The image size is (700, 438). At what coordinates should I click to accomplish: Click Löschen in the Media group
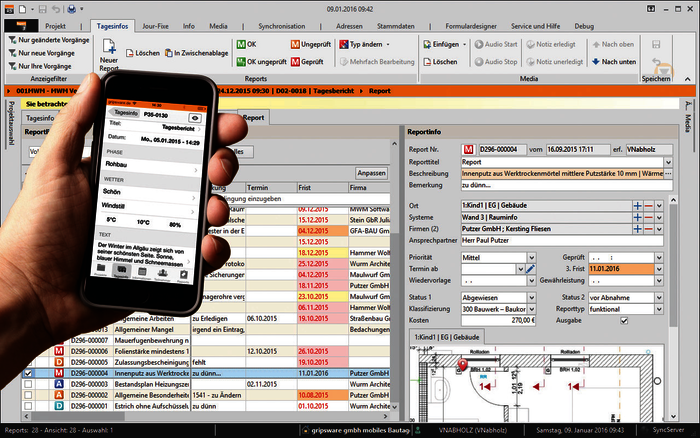441,62
